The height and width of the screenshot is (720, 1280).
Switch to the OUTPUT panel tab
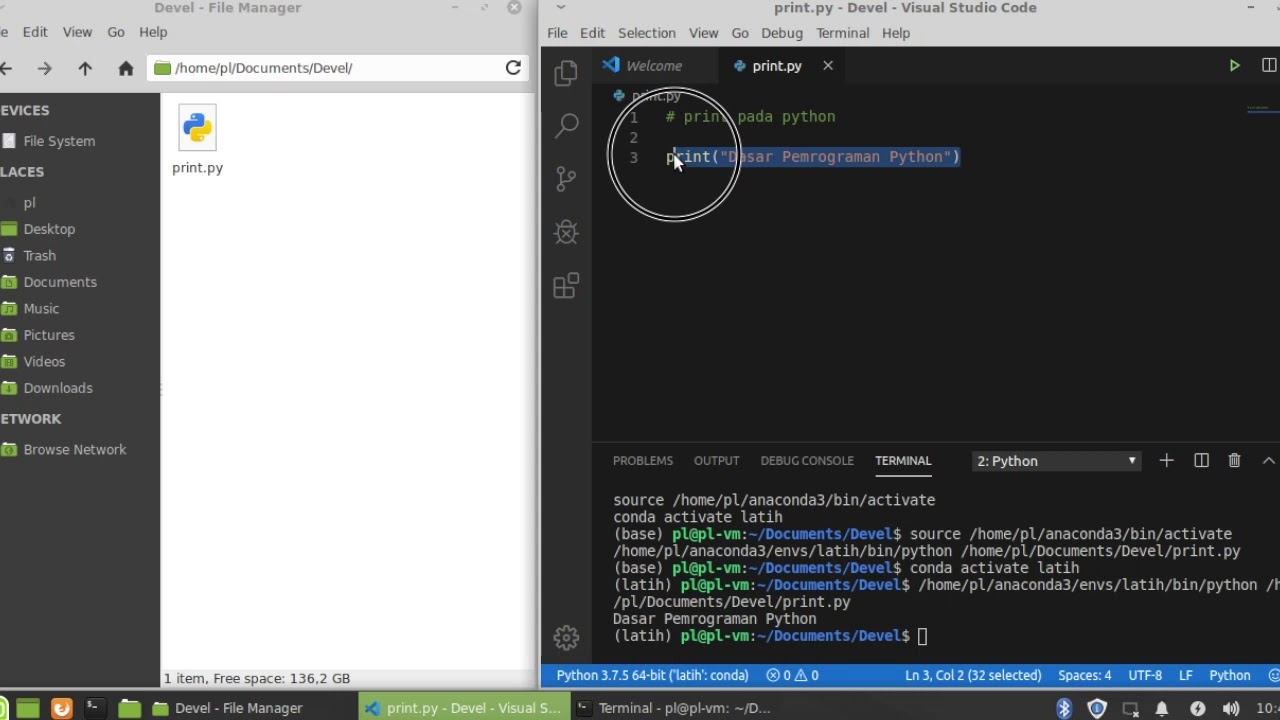click(x=717, y=461)
